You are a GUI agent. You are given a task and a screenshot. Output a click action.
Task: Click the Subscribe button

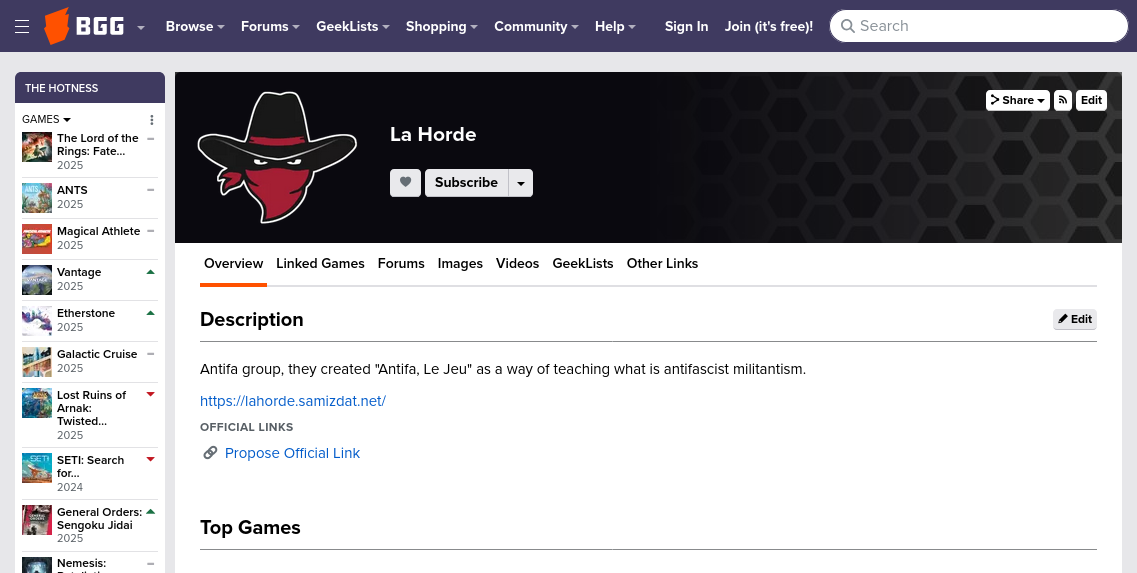click(x=466, y=183)
